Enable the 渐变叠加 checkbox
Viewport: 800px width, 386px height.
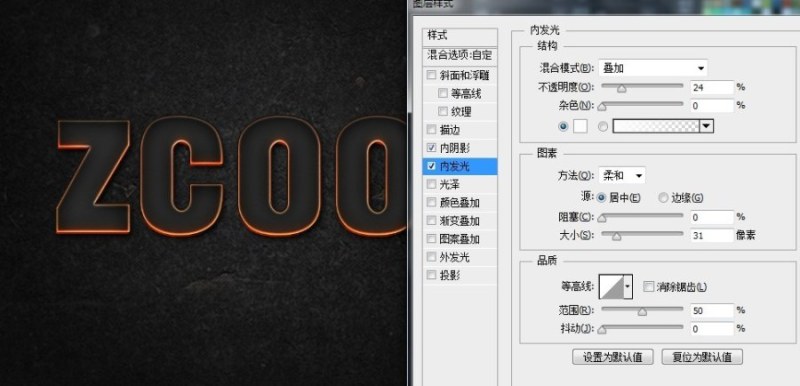[432, 221]
